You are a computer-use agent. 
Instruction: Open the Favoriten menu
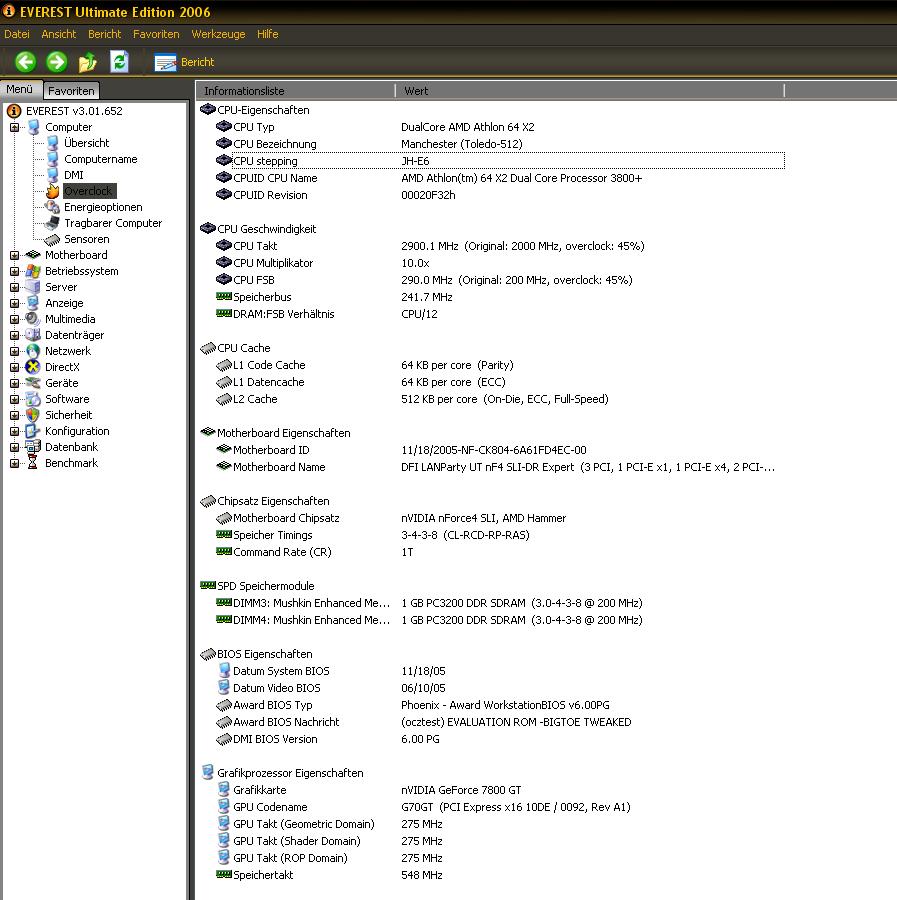(156, 34)
